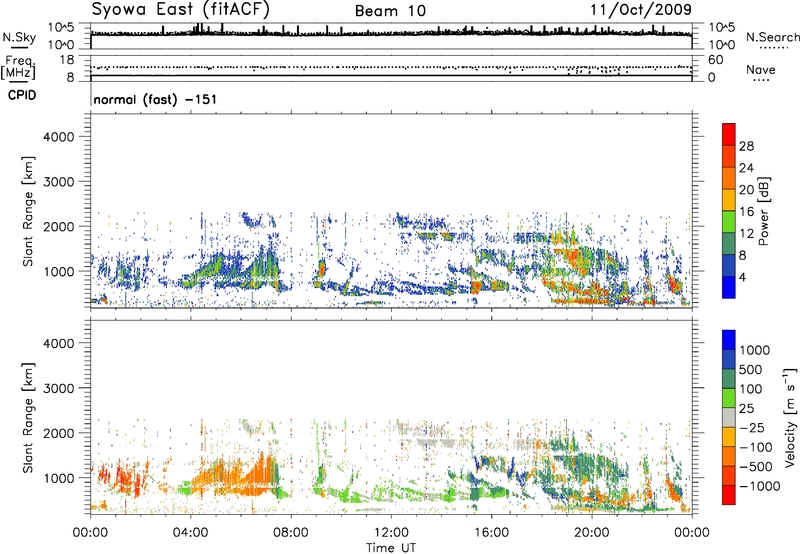Viewport: 800px width, 554px height.
Task: Click the 'CPID' label
Action: pos(22,95)
